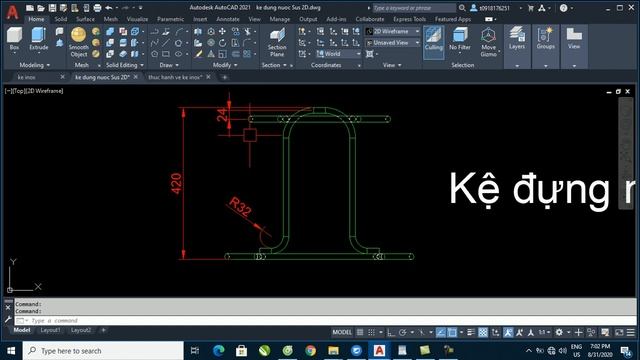Click the Open file icon in quick access toolbar
Viewport: 640px width, 360px height.
41,8
